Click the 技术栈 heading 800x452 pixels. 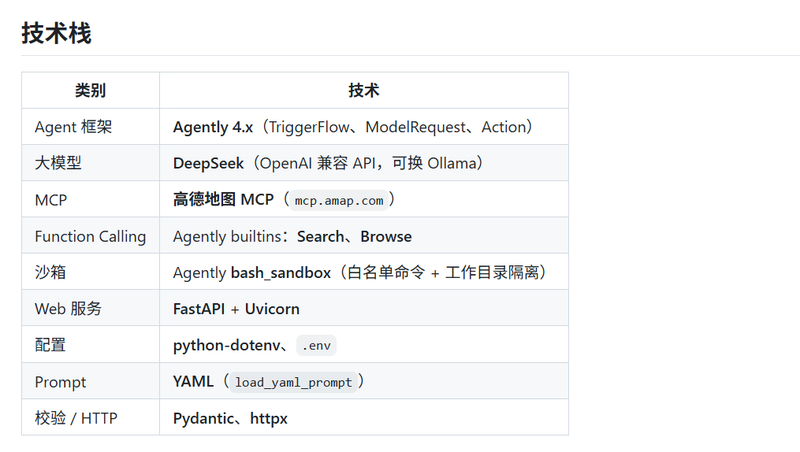pyautogui.click(x=56, y=34)
